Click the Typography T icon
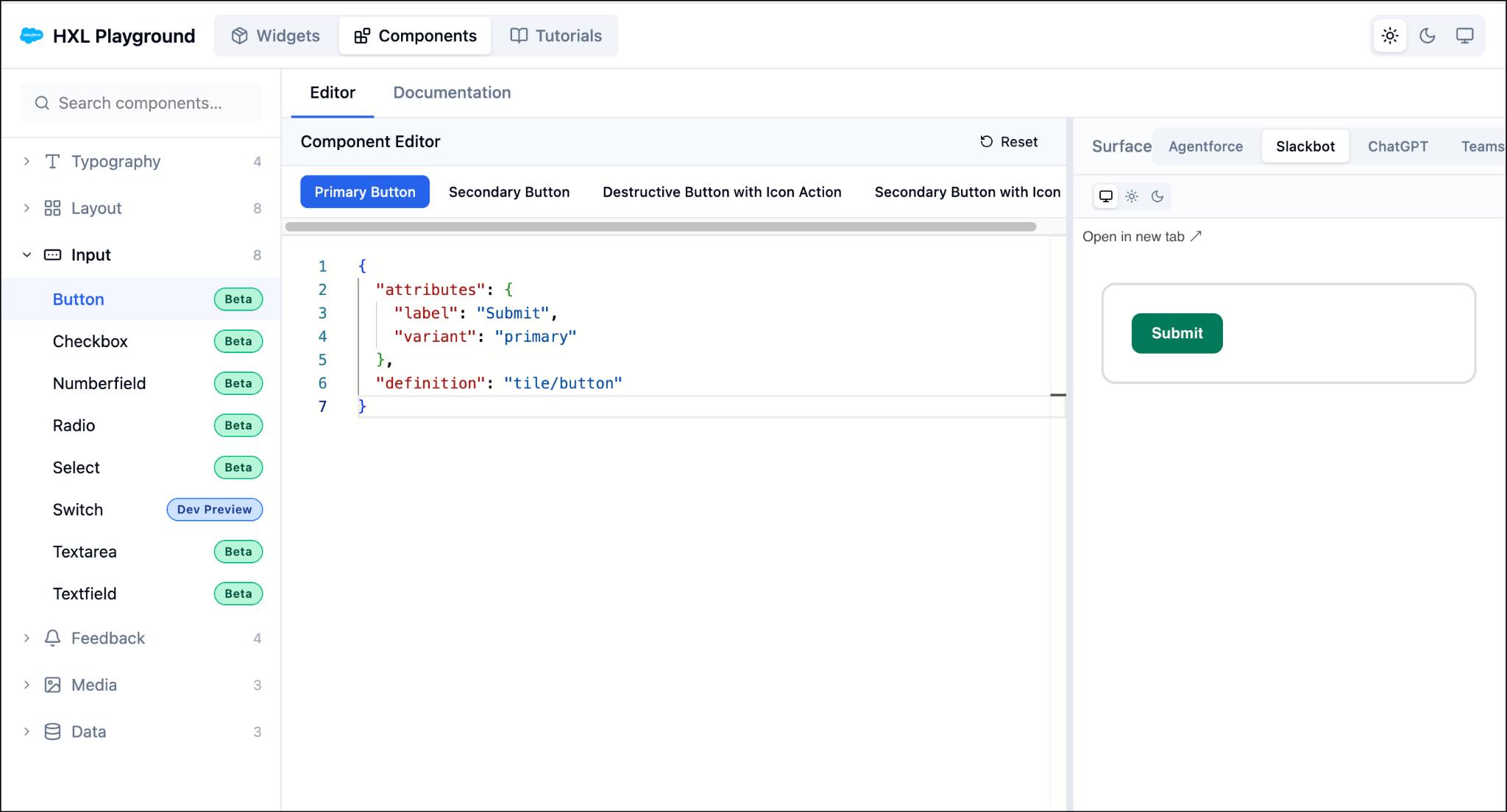 coord(52,161)
